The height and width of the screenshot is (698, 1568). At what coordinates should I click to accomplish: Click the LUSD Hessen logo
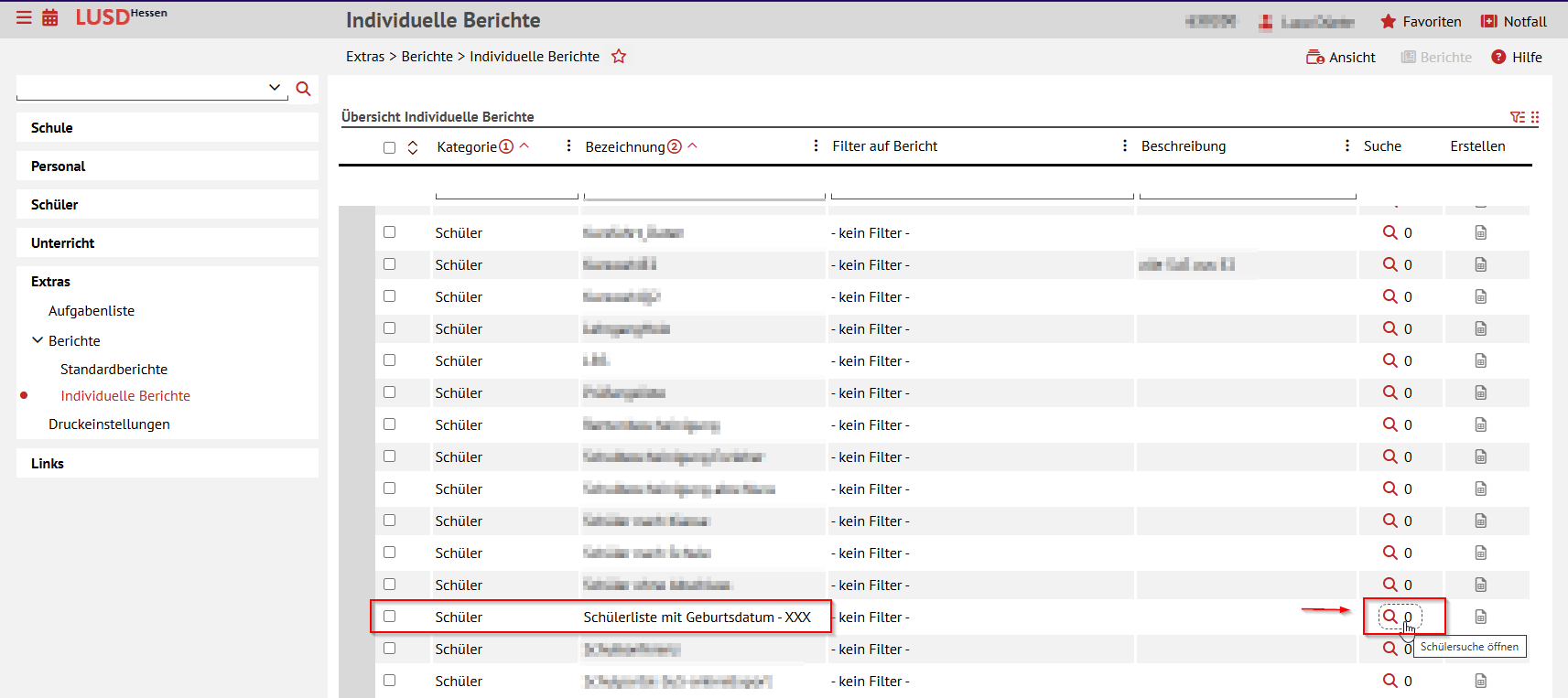coord(121,16)
